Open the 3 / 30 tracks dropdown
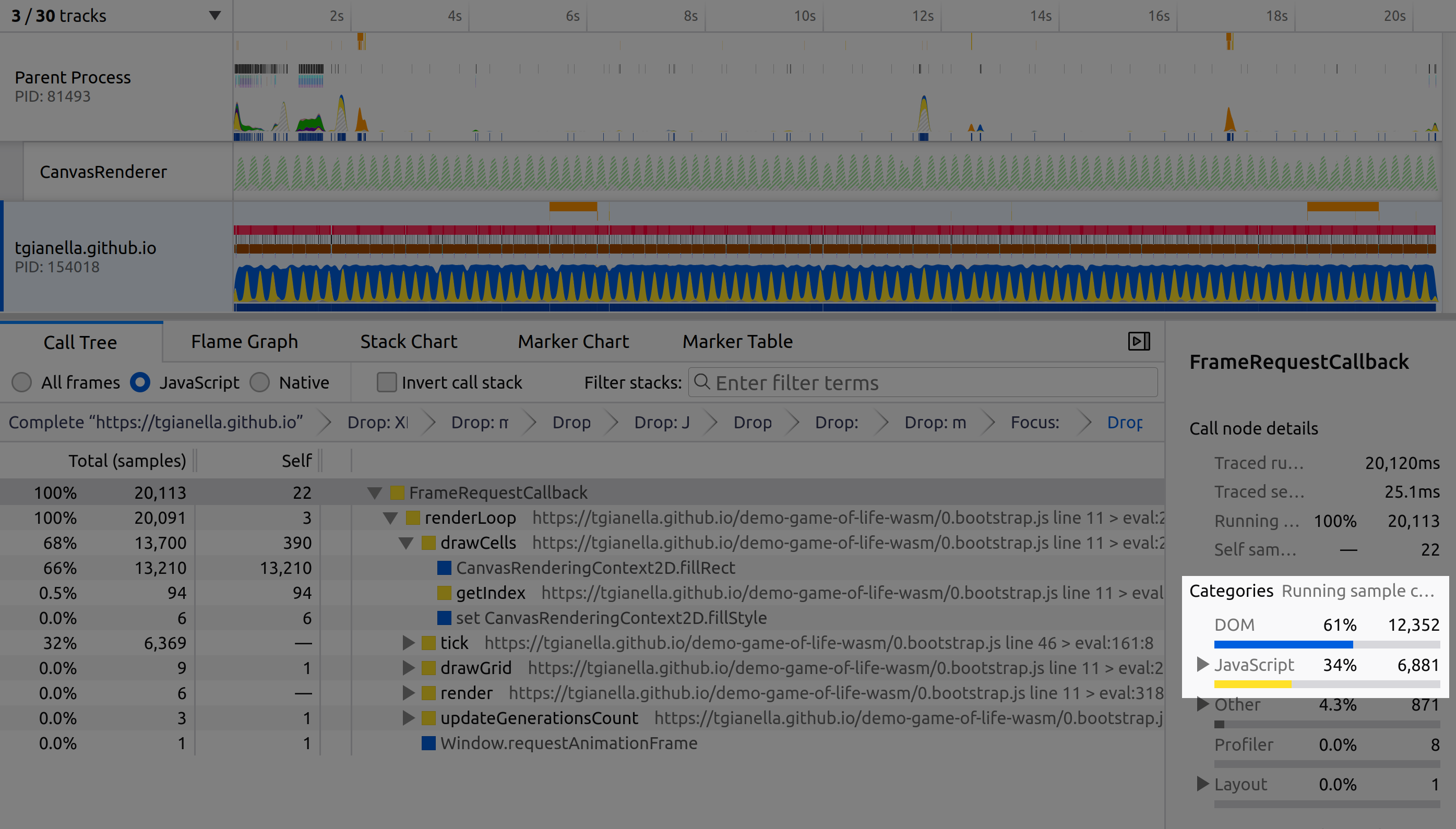 point(214,15)
